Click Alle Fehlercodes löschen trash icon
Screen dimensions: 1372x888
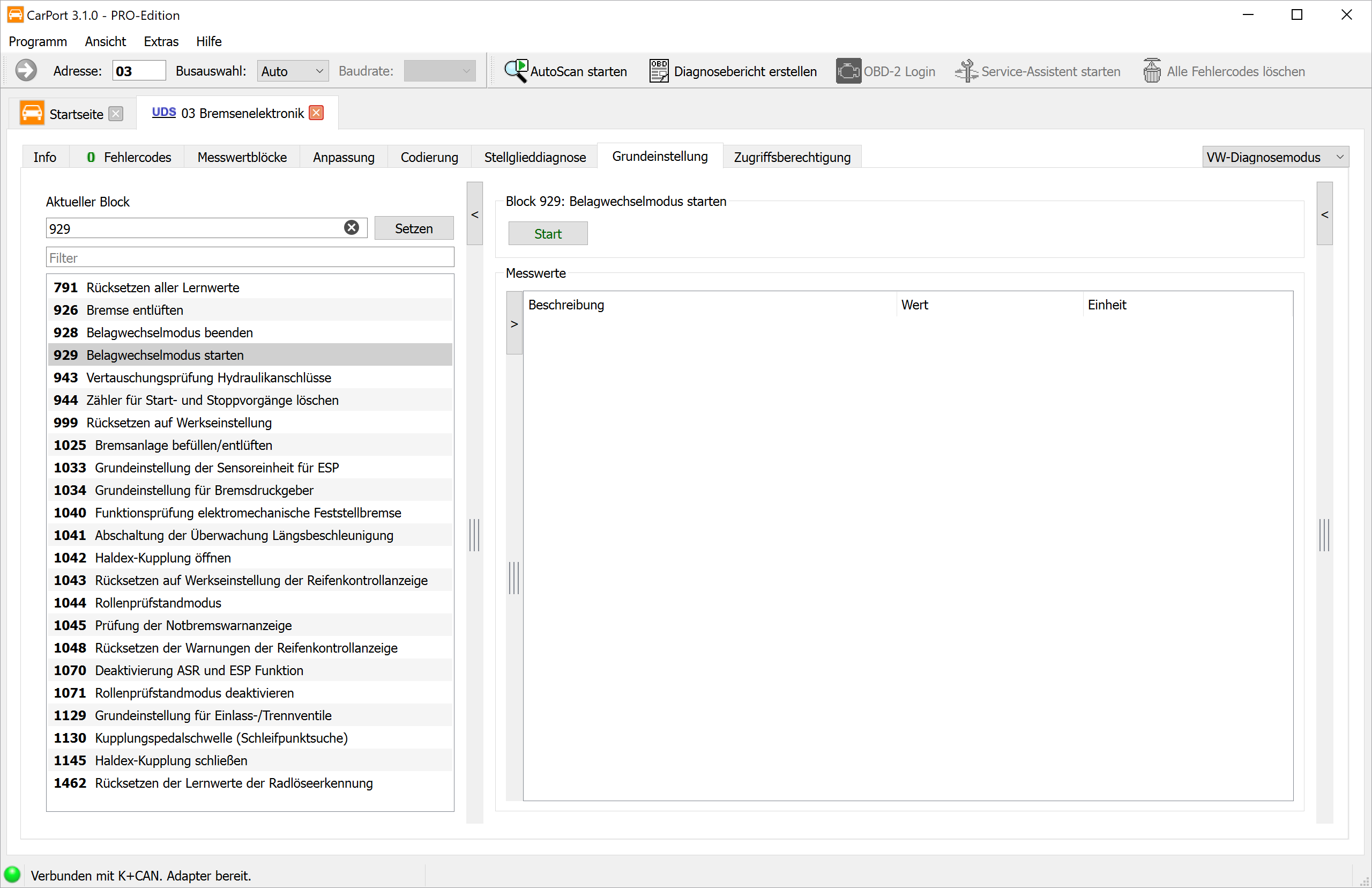pos(1151,71)
